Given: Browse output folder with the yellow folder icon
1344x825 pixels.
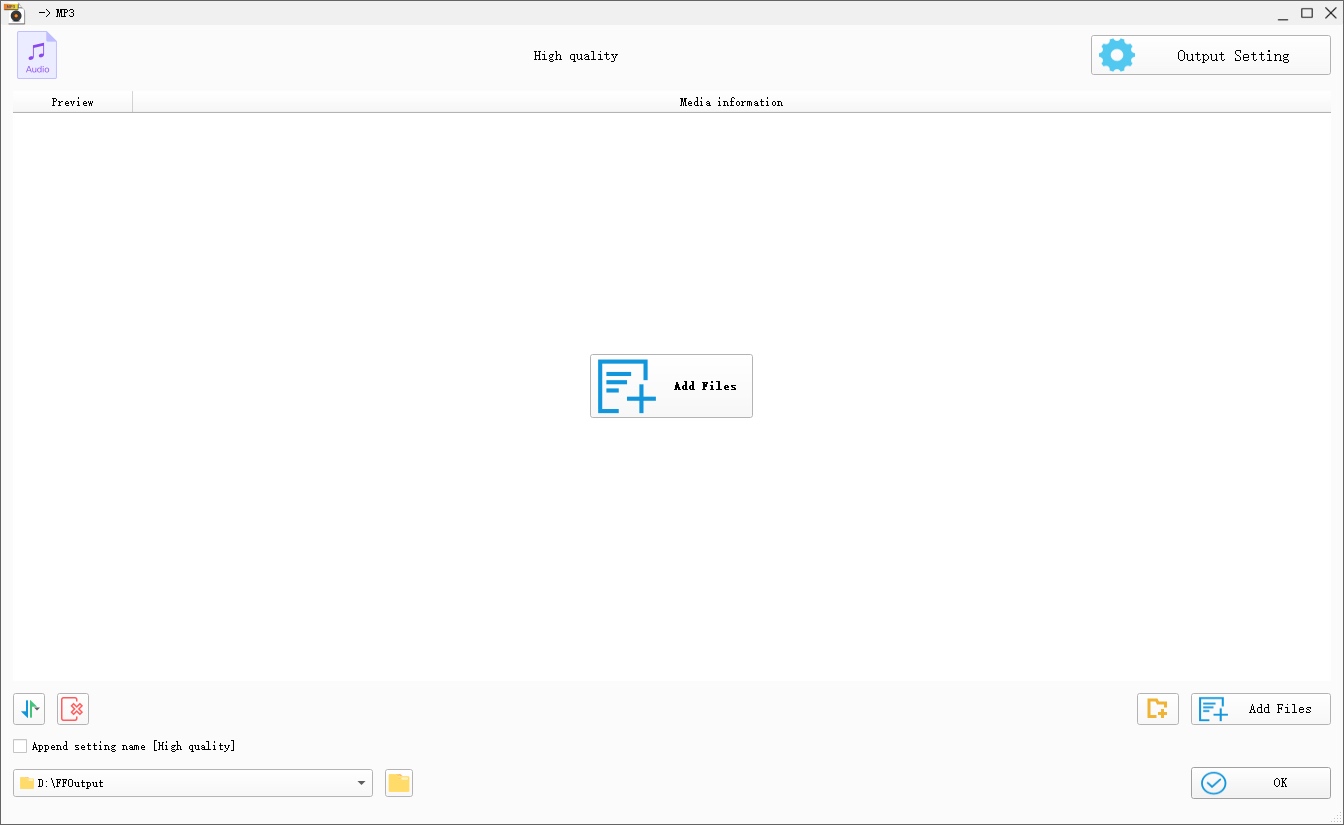Looking at the screenshot, I should (x=398, y=783).
